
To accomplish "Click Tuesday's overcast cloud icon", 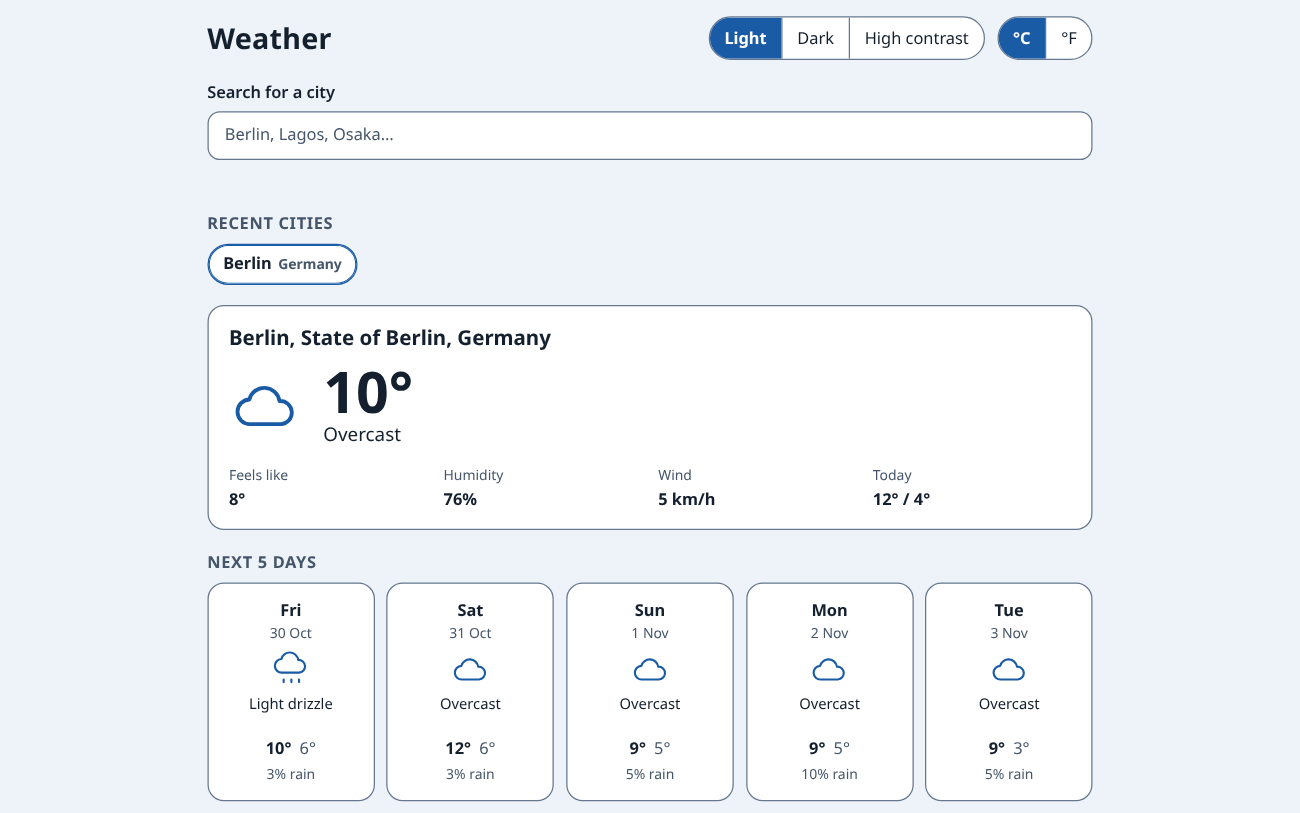I will click(x=1009, y=669).
